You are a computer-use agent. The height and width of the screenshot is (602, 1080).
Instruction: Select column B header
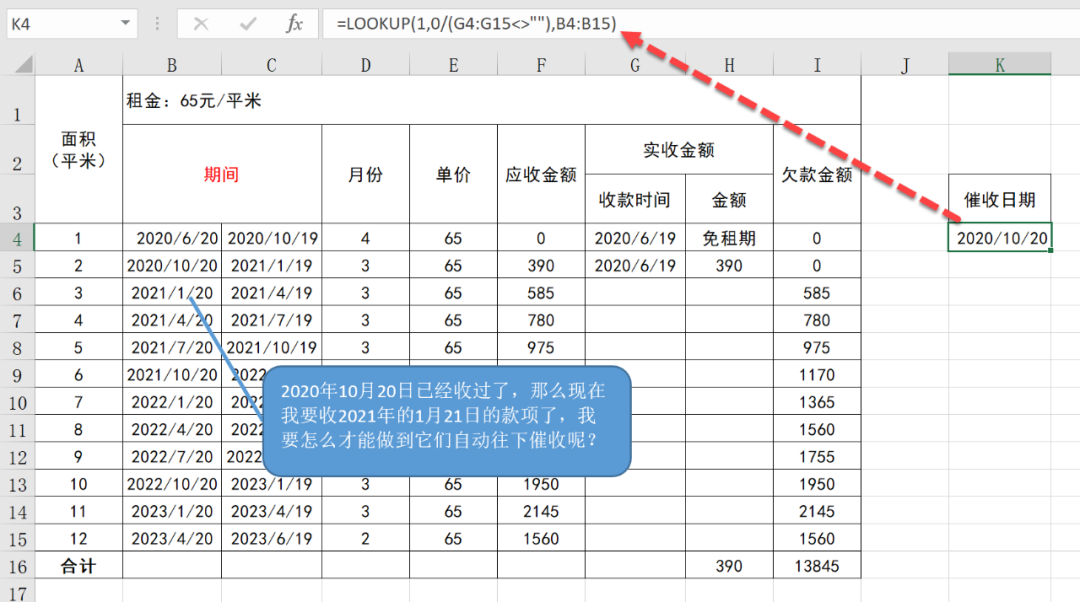[172, 65]
